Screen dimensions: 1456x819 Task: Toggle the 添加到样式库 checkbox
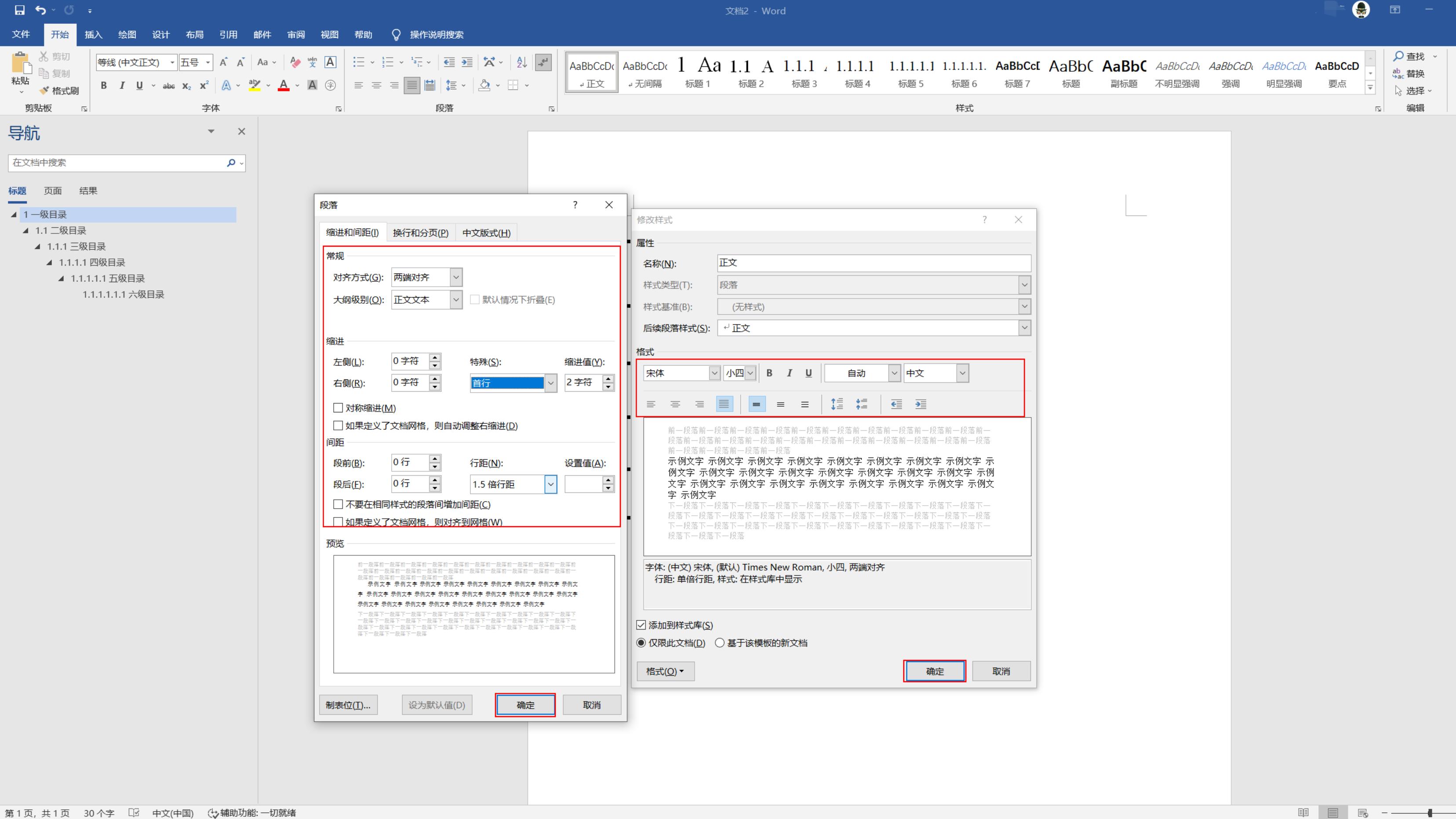point(641,625)
